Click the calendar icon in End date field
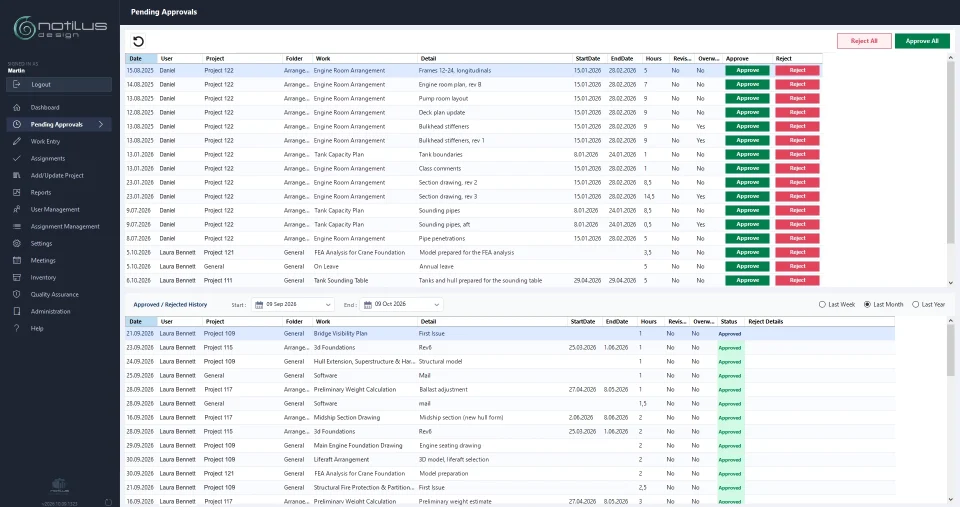The image size is (960, 507). coord(368,304)
